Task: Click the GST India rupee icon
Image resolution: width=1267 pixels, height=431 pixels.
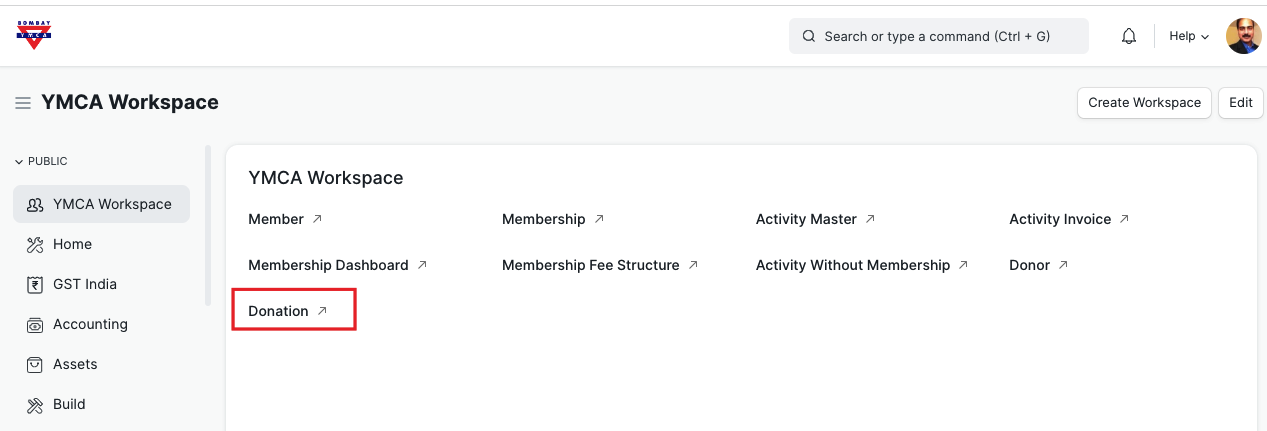Action: (35, 284)
